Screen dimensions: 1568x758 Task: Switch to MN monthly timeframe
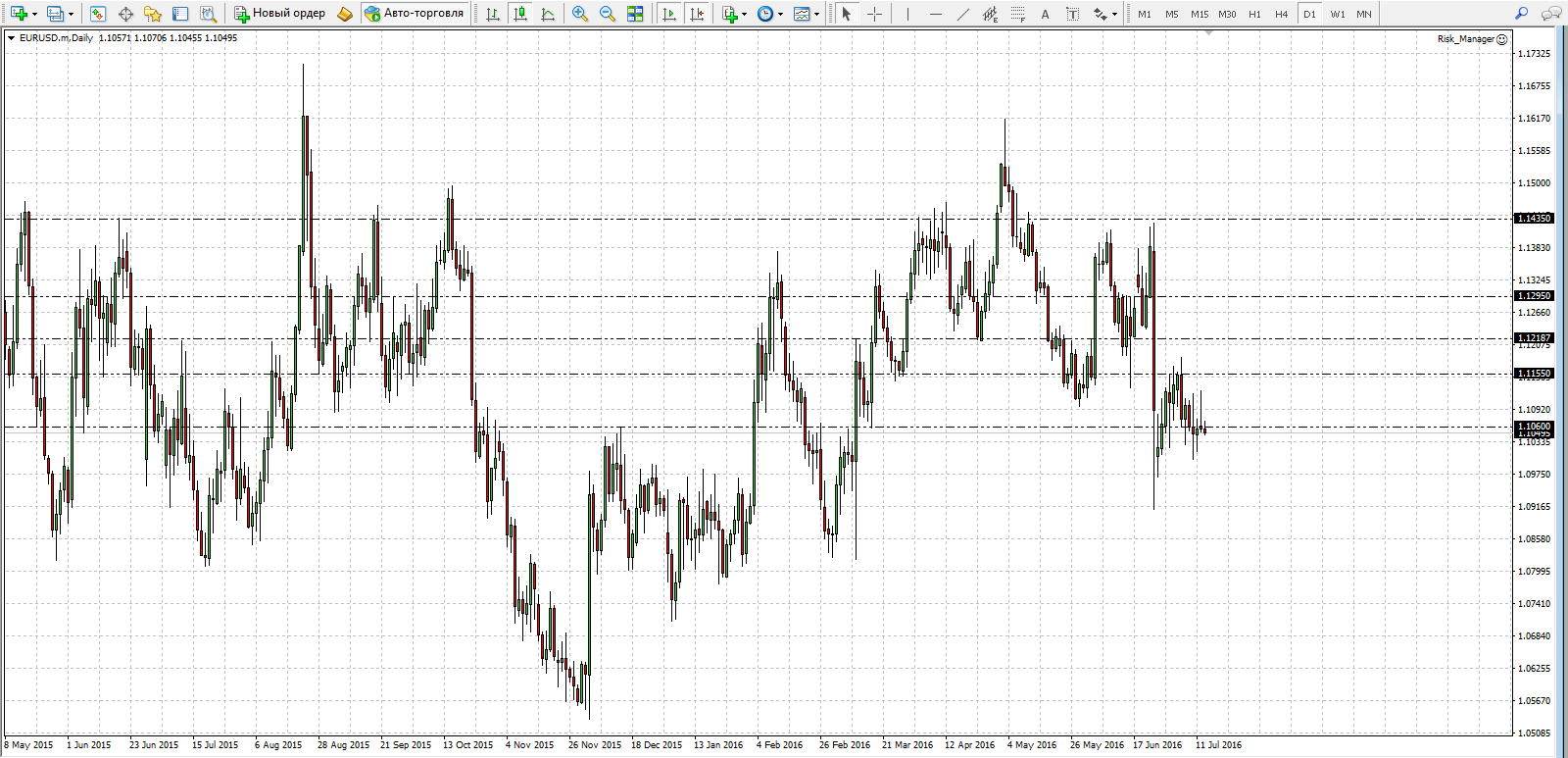coord(1364,14)
